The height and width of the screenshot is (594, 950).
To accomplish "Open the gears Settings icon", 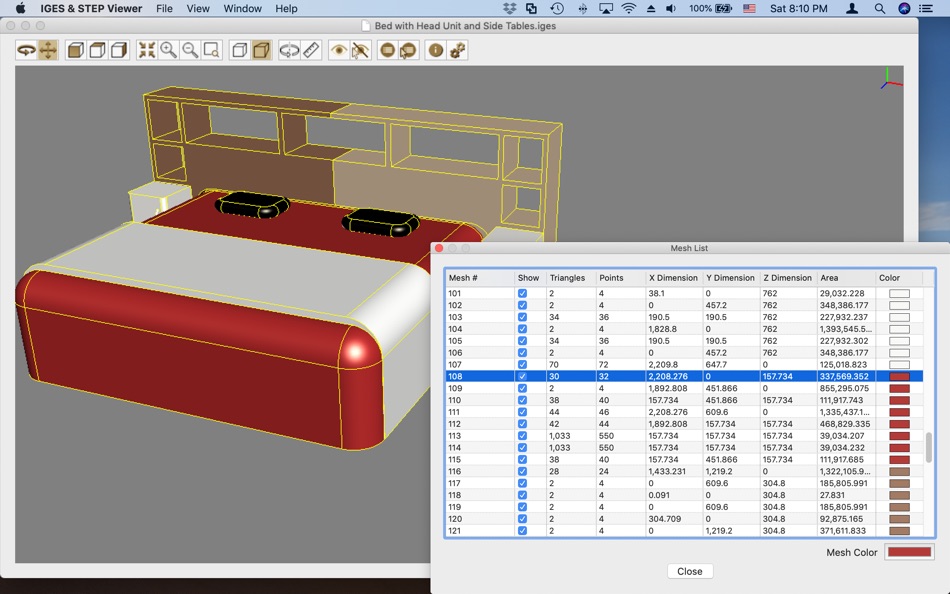I will click(457, 50).
